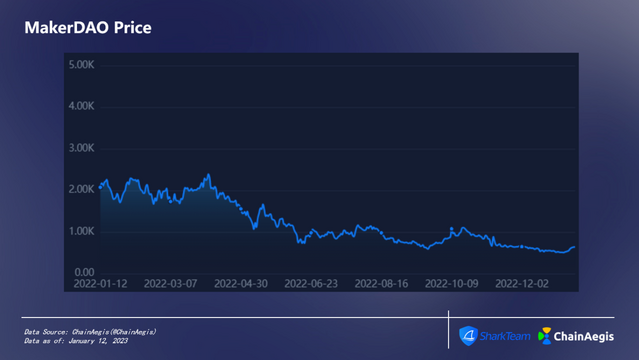Image resolution: width=639 pixels, height=360 pixels.
Task: Click the 5.00K y-axis label
Action: (82, 65)
